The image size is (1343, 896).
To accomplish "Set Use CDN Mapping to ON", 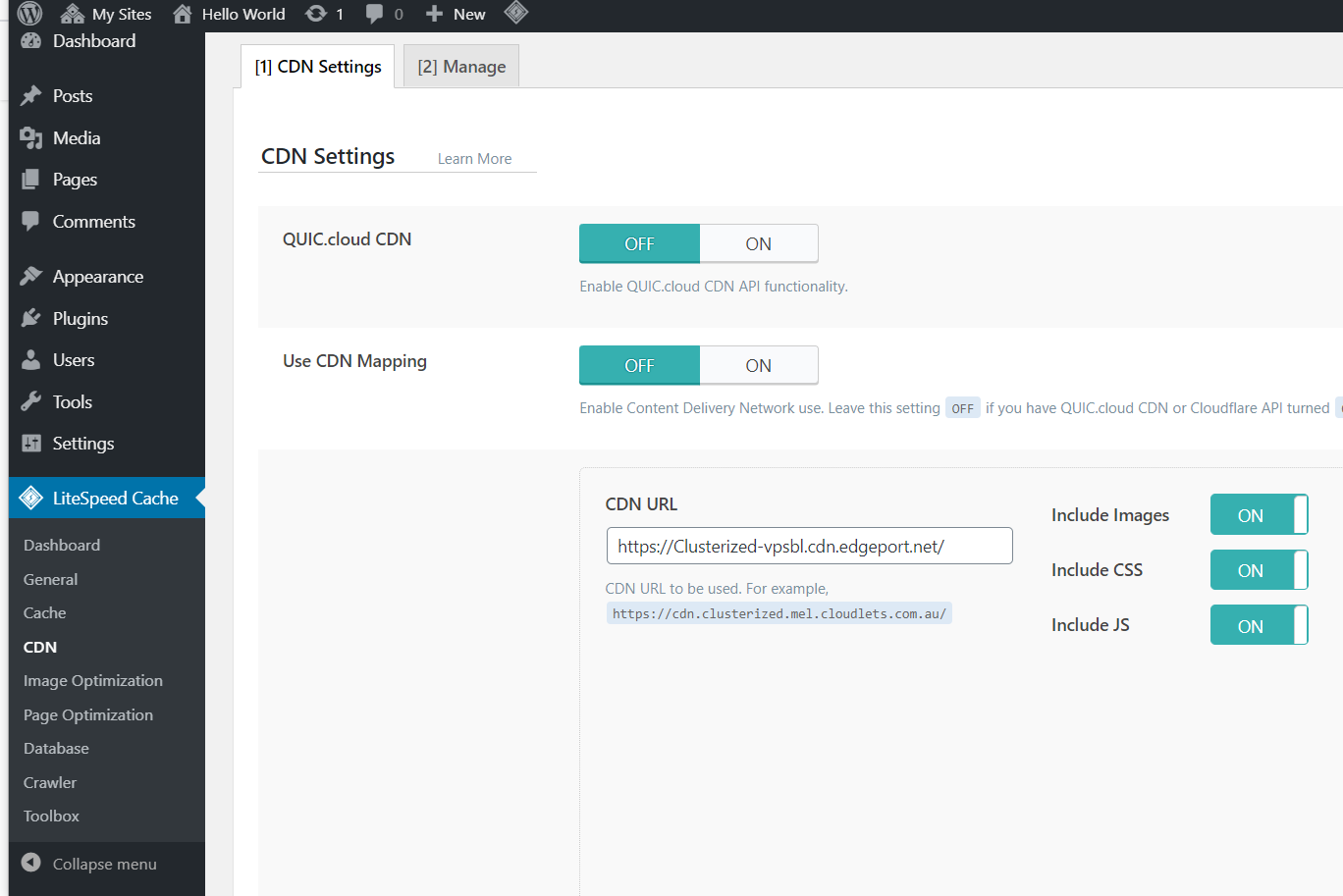I will [x=759, y=365].
